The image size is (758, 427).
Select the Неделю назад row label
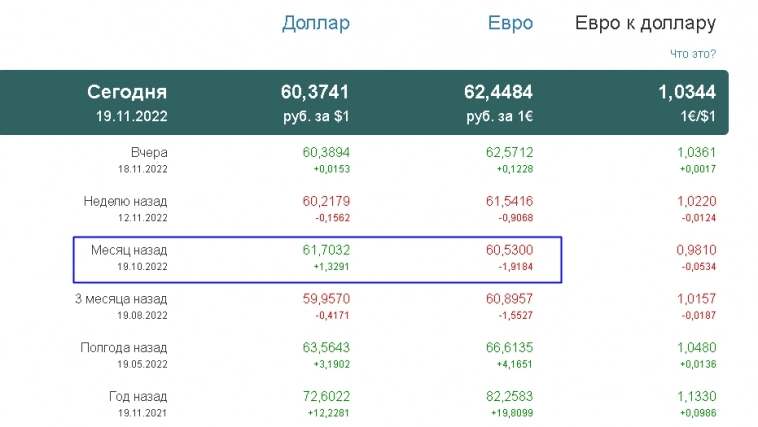click(125, 201)
